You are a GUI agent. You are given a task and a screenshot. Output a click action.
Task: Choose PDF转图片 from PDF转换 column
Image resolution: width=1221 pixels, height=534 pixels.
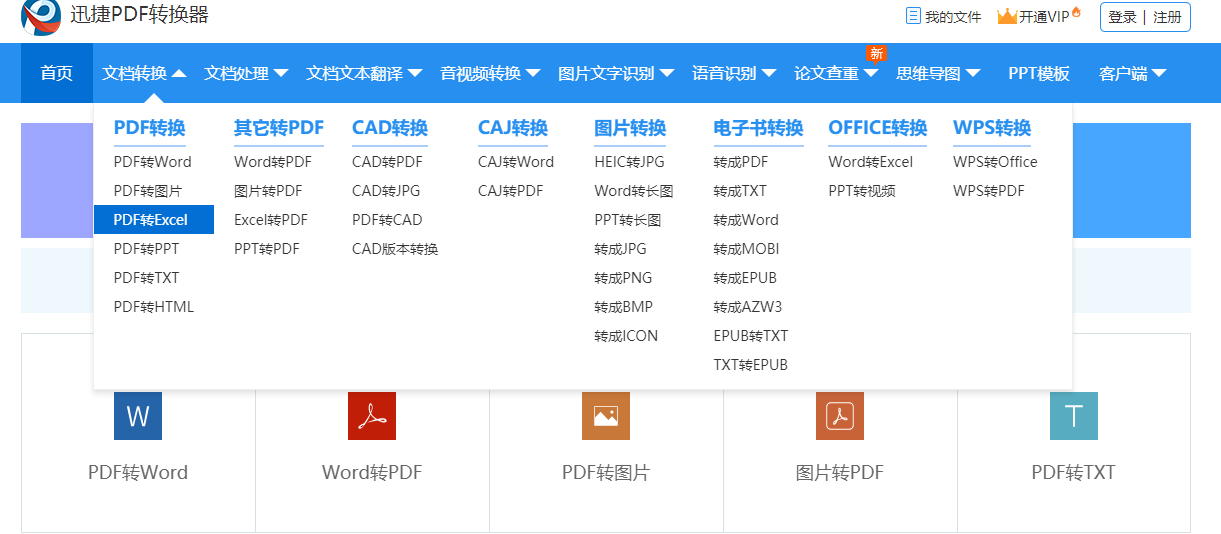pyautogui.click(x=147, y=191)
